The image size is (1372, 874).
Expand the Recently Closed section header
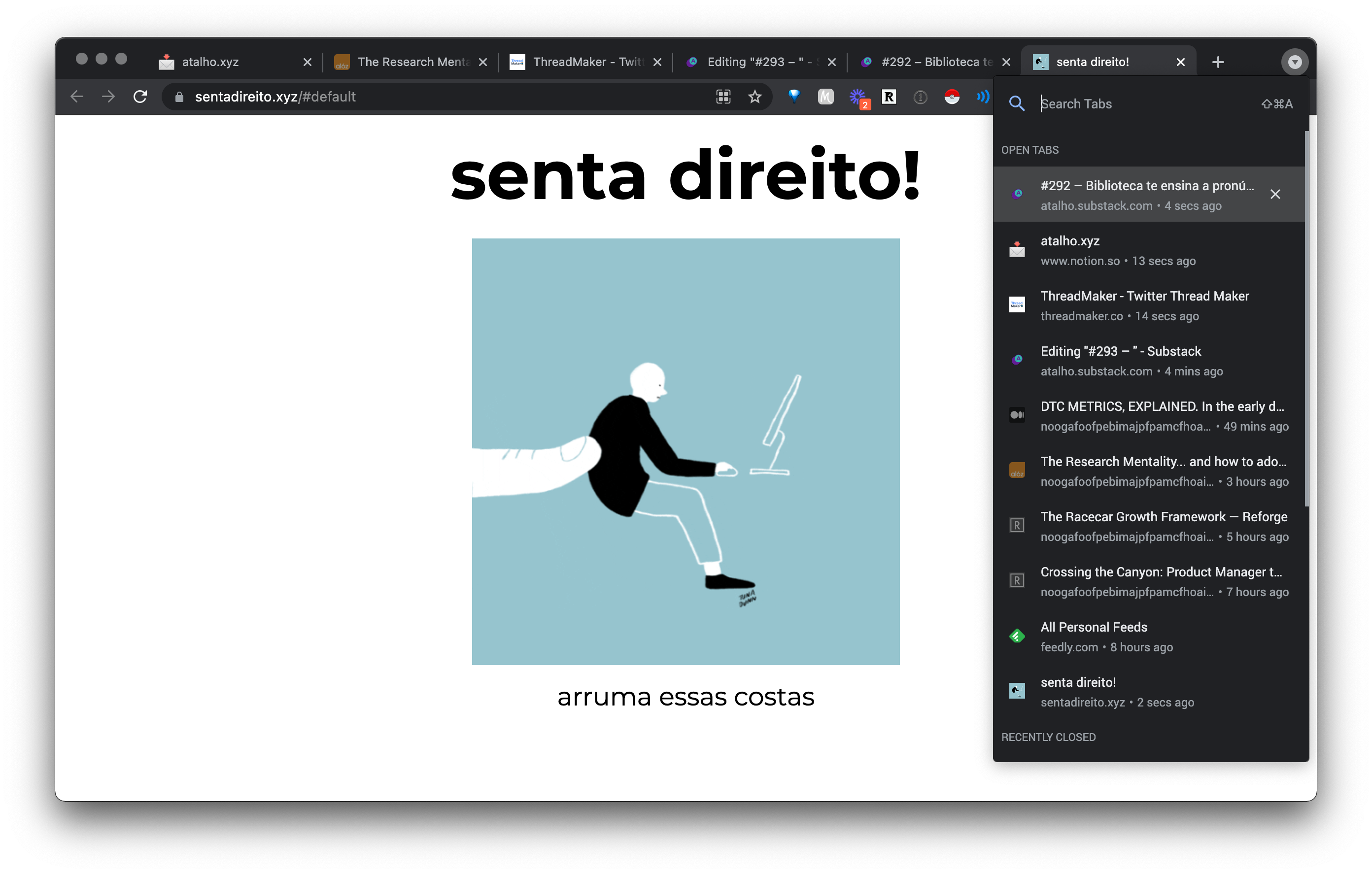tap(1048, 737)
